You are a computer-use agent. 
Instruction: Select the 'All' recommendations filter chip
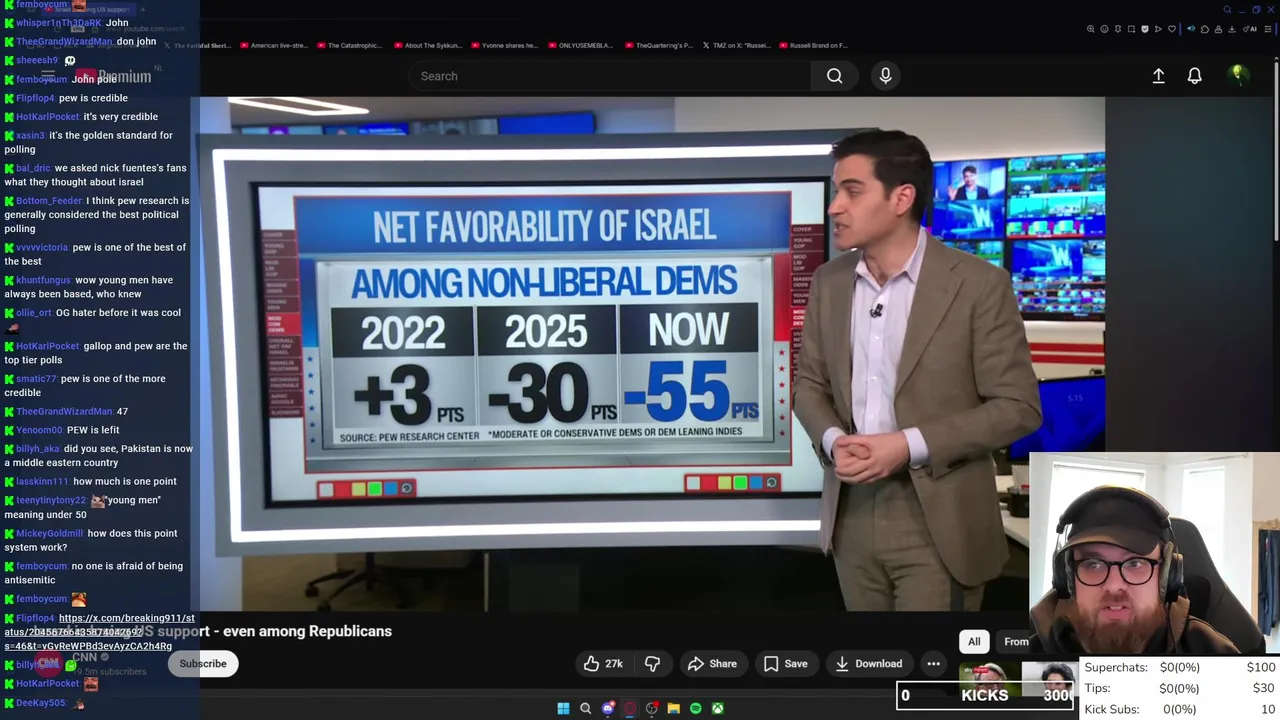974,641
